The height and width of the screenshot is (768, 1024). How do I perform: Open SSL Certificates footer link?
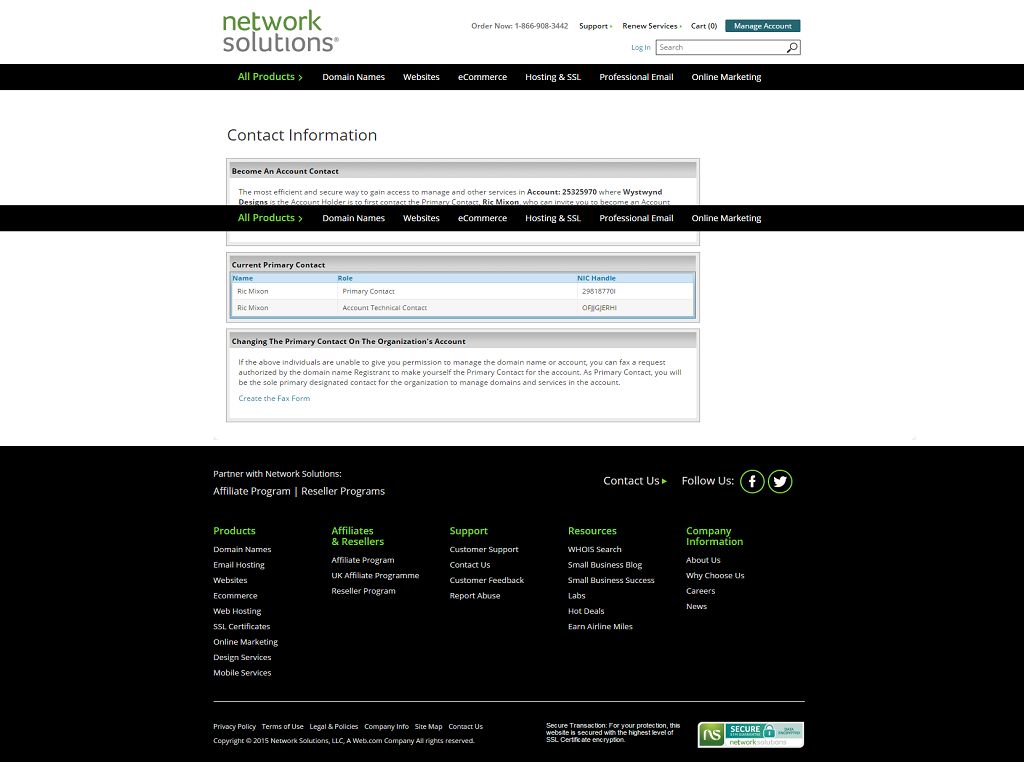point(242,626)
